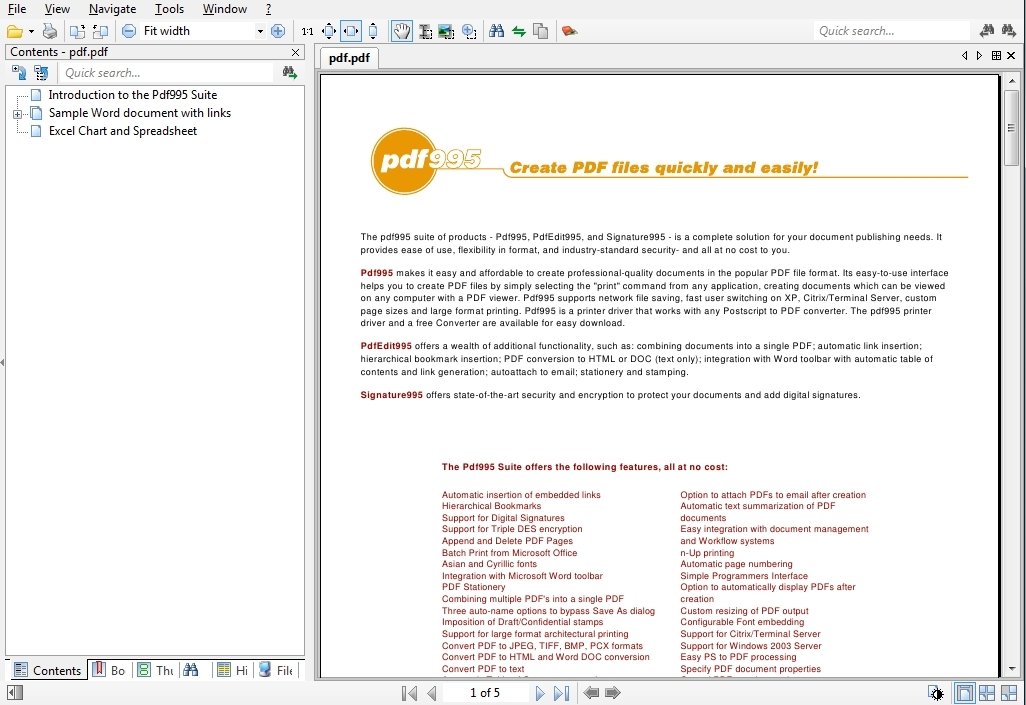Zoom out with the minus button
The height and width of the screenshot is (705, 1026).
tap(129, 31)
